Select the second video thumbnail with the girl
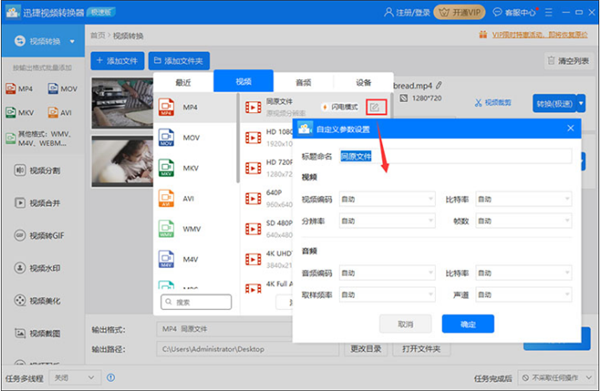This screenshot has width=600, height=391. pyautogui.click(x=122, y=161)
